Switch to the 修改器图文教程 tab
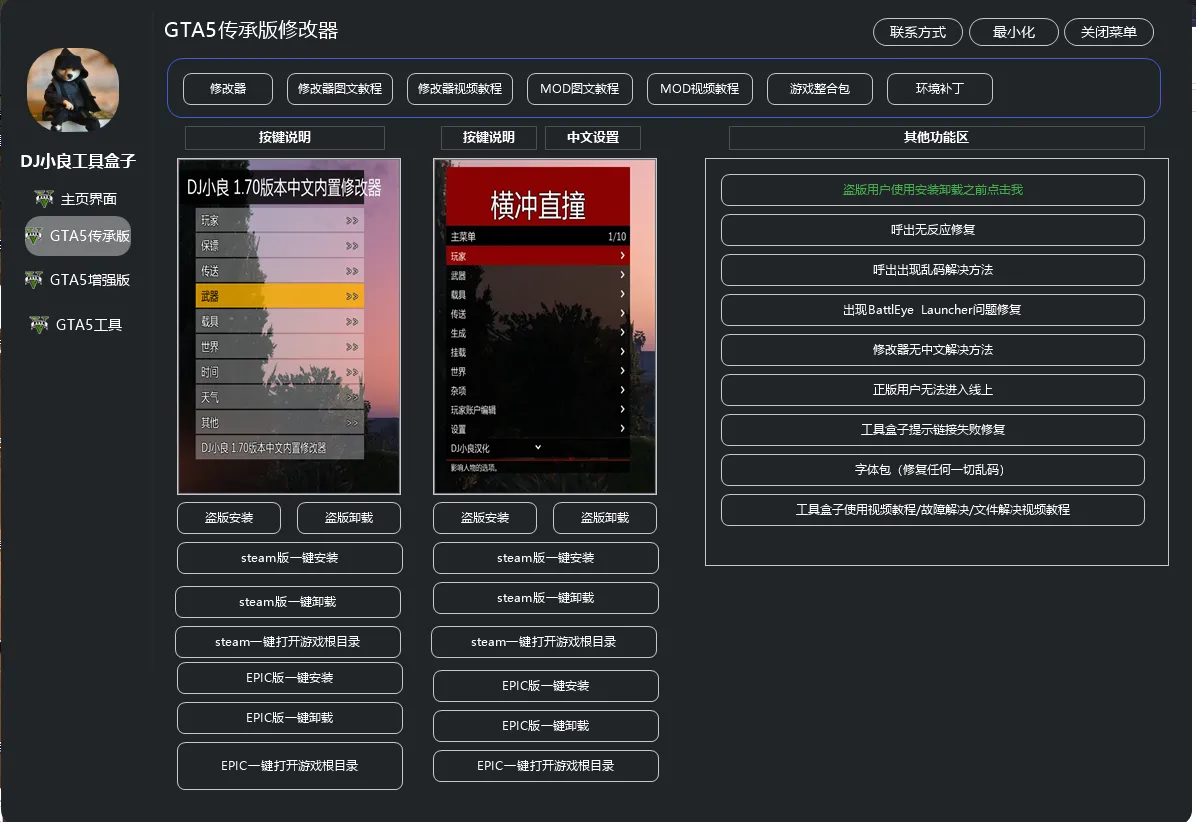 pos(340,89)
